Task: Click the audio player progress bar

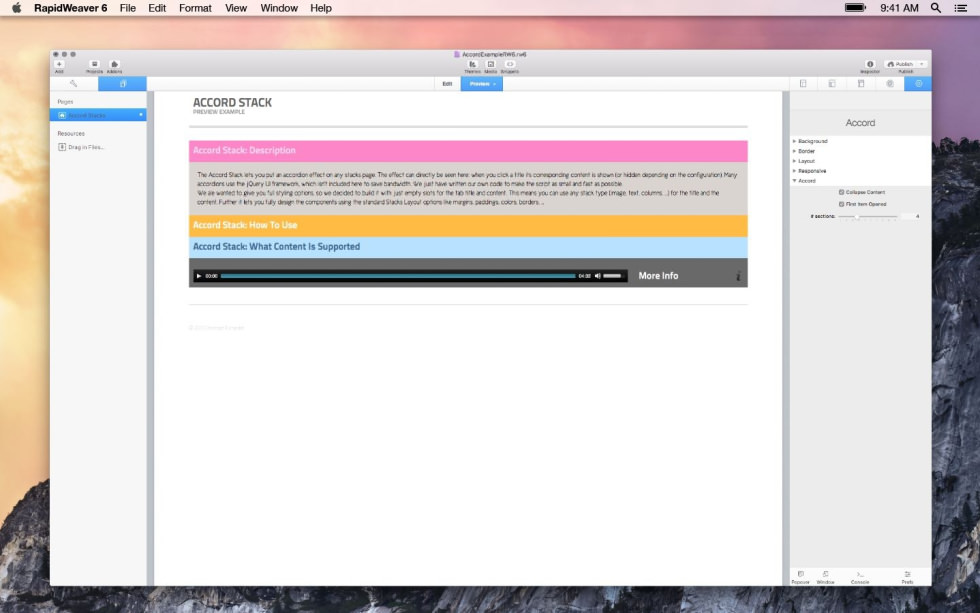Action: point(398,276)
